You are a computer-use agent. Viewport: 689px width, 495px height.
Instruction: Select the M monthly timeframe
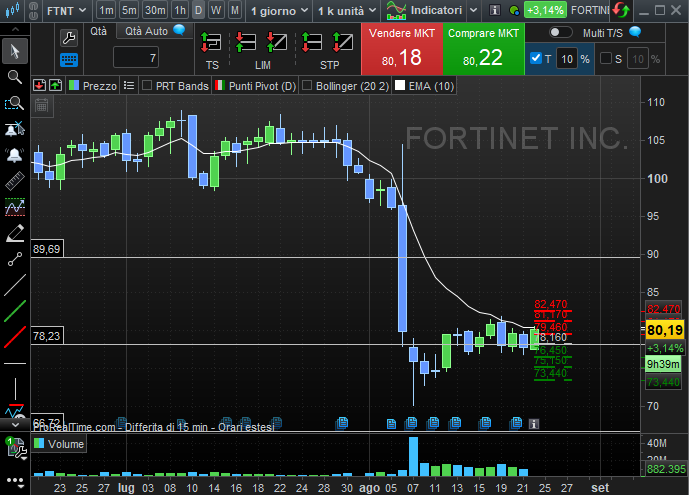[235, 10]
